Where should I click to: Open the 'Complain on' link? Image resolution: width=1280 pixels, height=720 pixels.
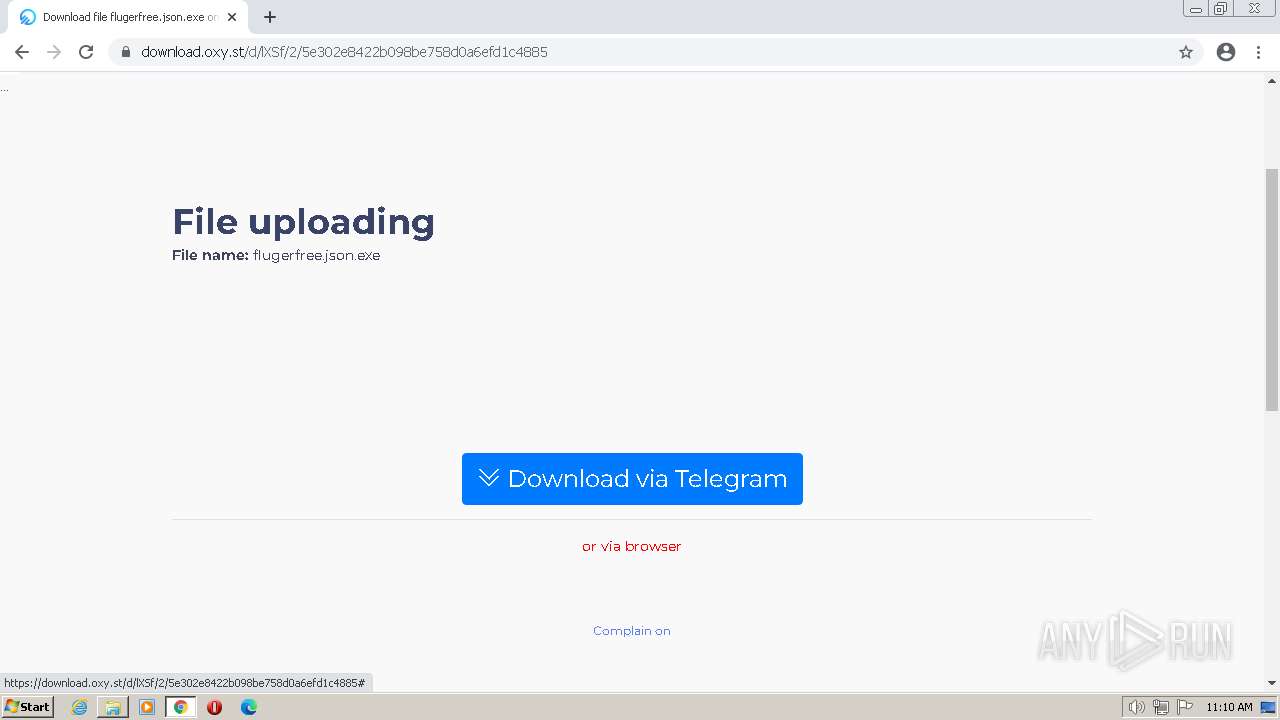click(632, 631)
